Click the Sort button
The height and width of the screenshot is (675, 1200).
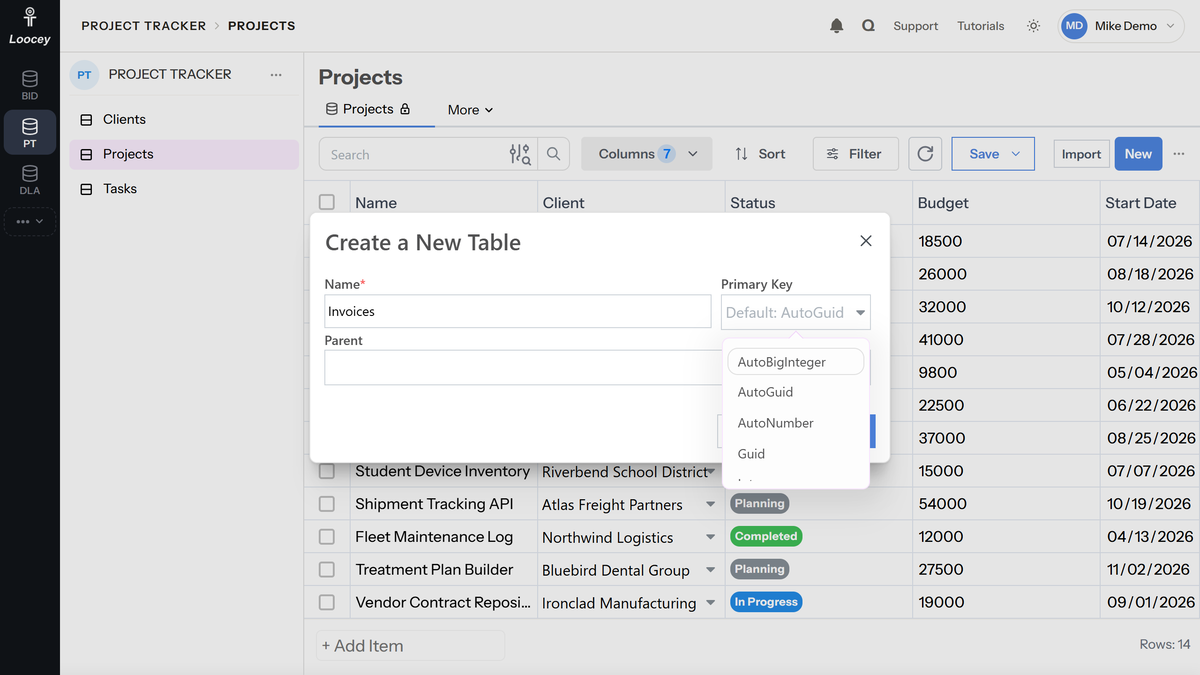tap(760, 154)
